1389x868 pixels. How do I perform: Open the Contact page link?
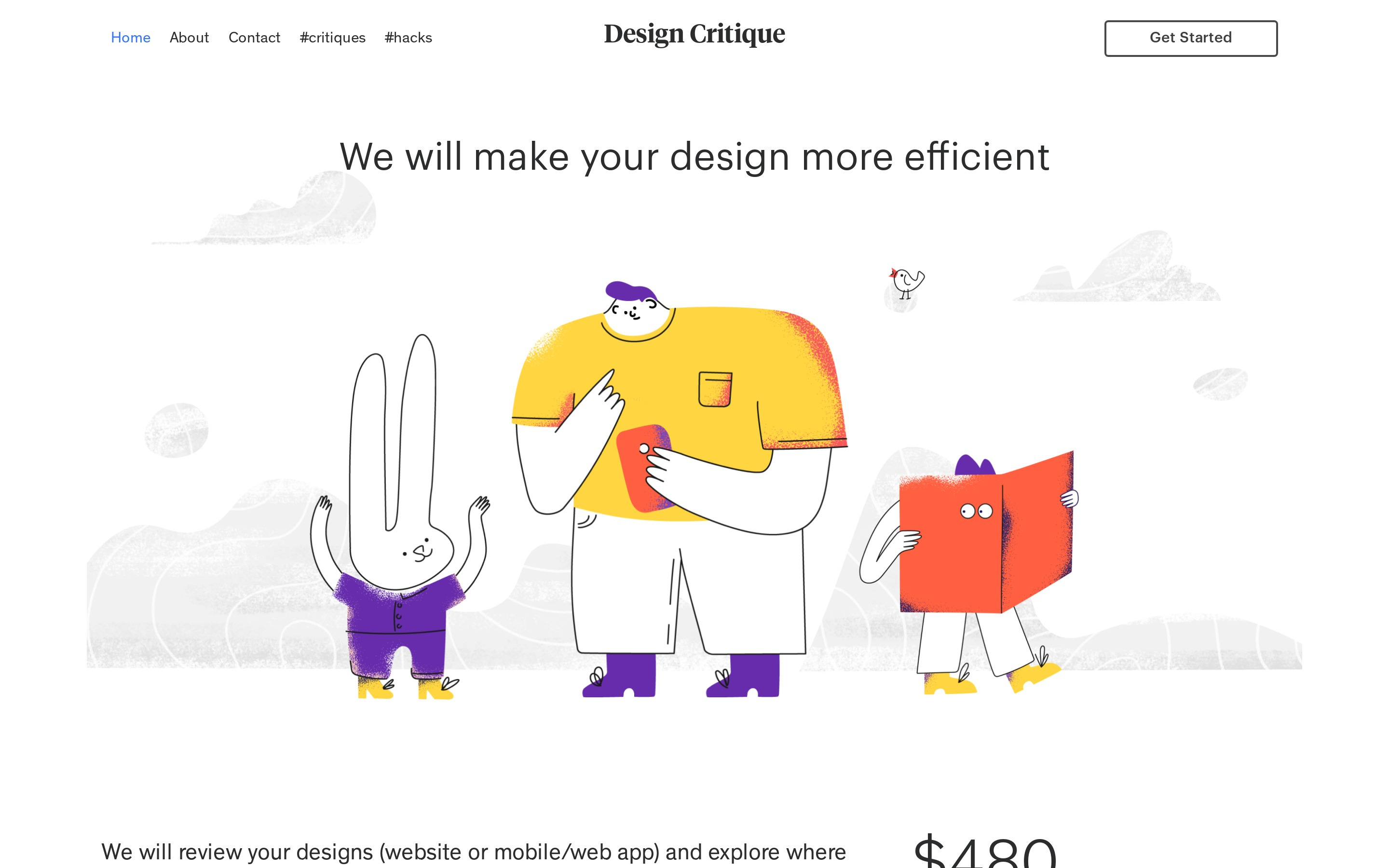(254, 38)
